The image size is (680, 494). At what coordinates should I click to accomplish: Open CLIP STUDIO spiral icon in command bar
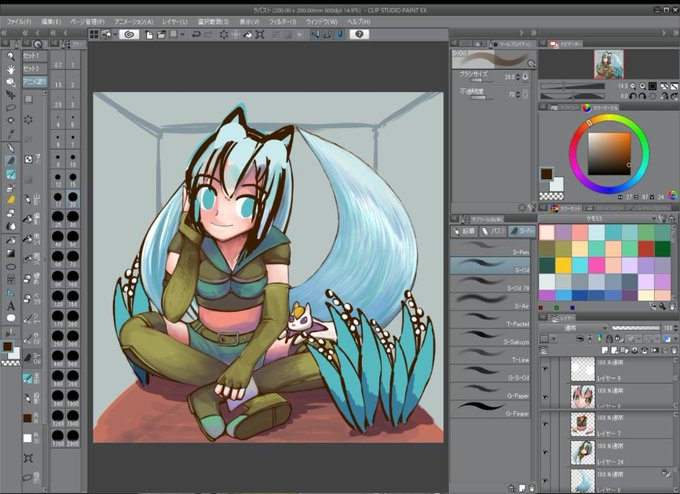tap(129, 34)
